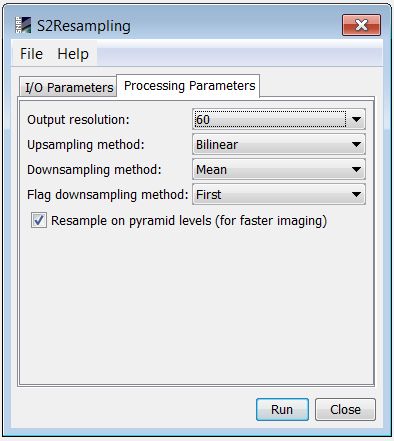Expand the Downsampling method dropdown arrow
The image size is (394, 441).
tap(356, 169)
